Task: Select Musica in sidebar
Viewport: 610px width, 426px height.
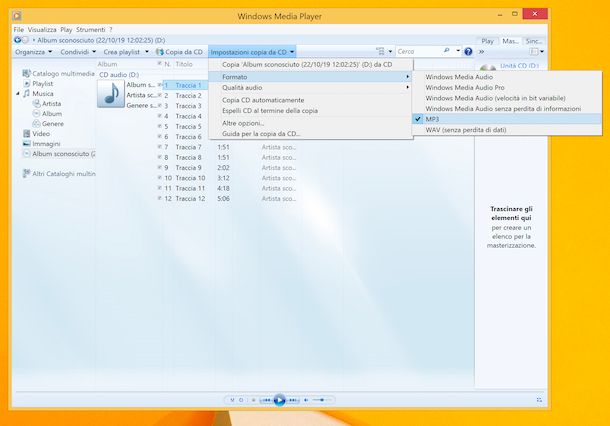Action: coord(38,94)
